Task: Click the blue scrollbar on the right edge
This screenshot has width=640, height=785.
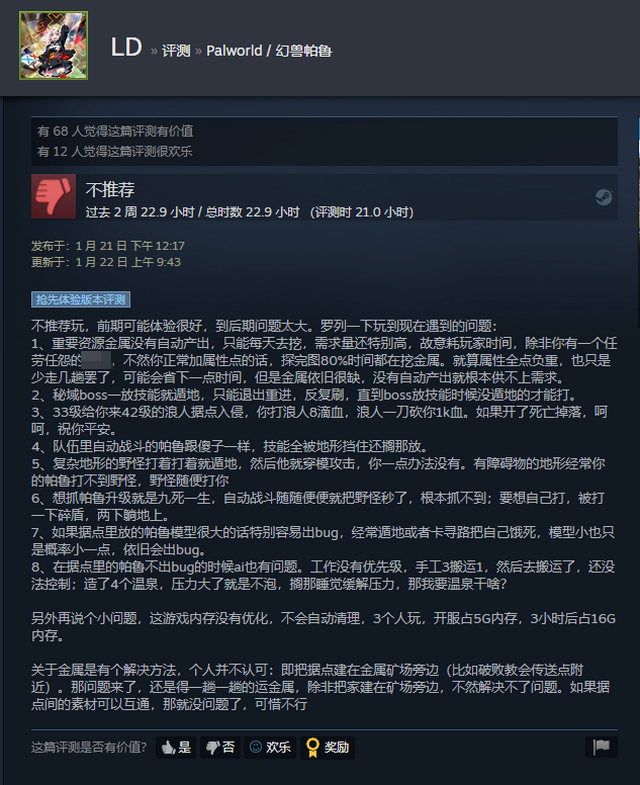Action: coord(638,137)
